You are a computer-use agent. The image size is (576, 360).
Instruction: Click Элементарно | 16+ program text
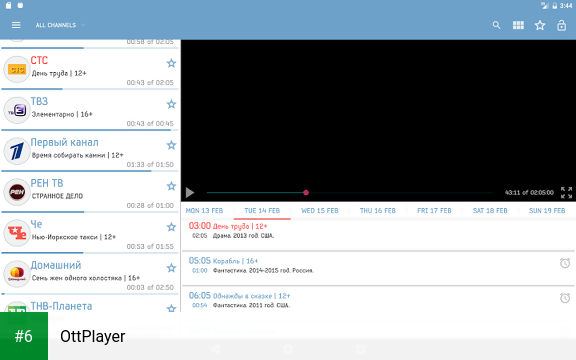(x=62, y=114)
